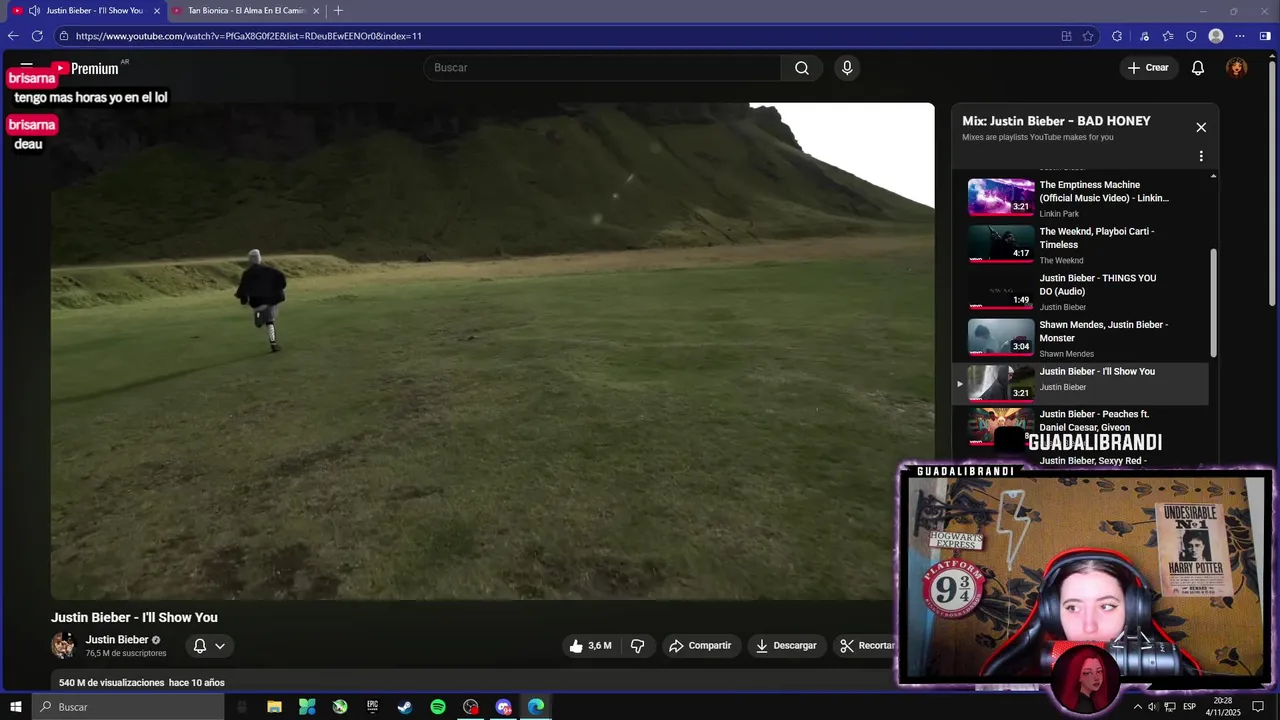This screenshot has width=1280, height=720.
Task: Activate voice search microphone icon
Action: (x=847, y=68)
